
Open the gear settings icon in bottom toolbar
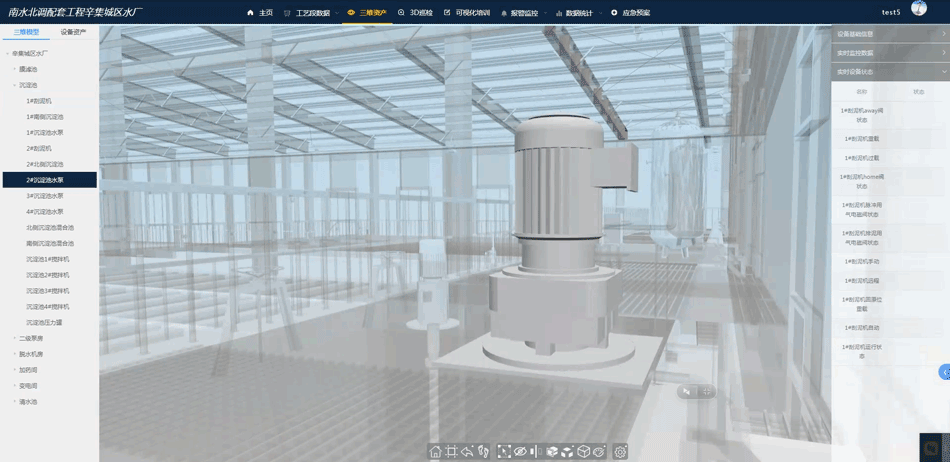(621, 452)
